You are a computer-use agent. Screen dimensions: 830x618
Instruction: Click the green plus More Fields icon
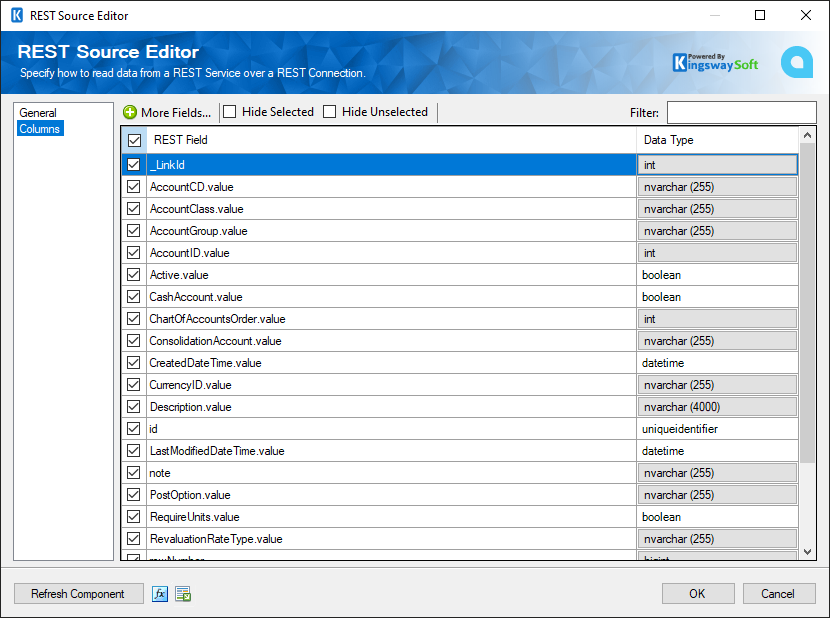[130, 112]
